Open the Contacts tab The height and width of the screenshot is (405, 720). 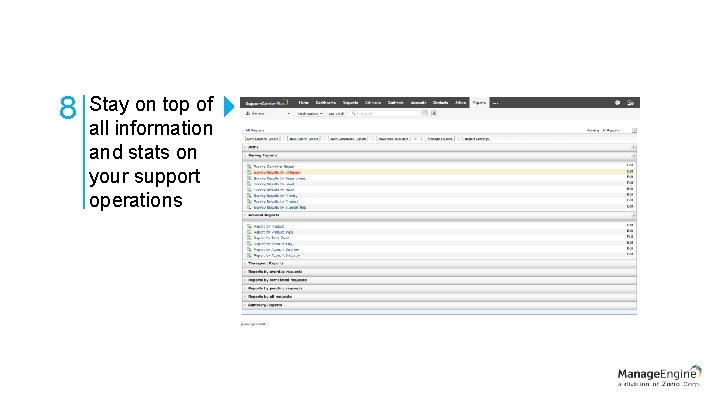[440, 102]
